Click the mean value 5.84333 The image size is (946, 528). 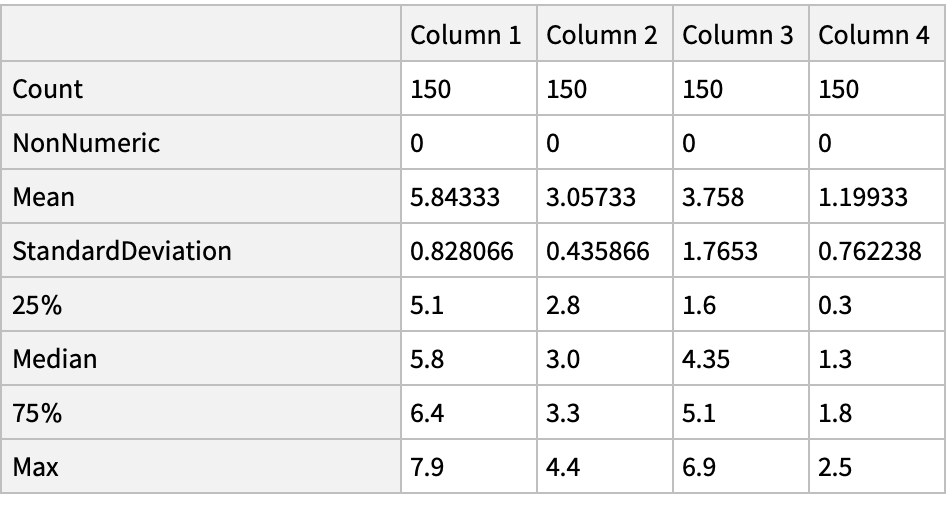[455, 197]
